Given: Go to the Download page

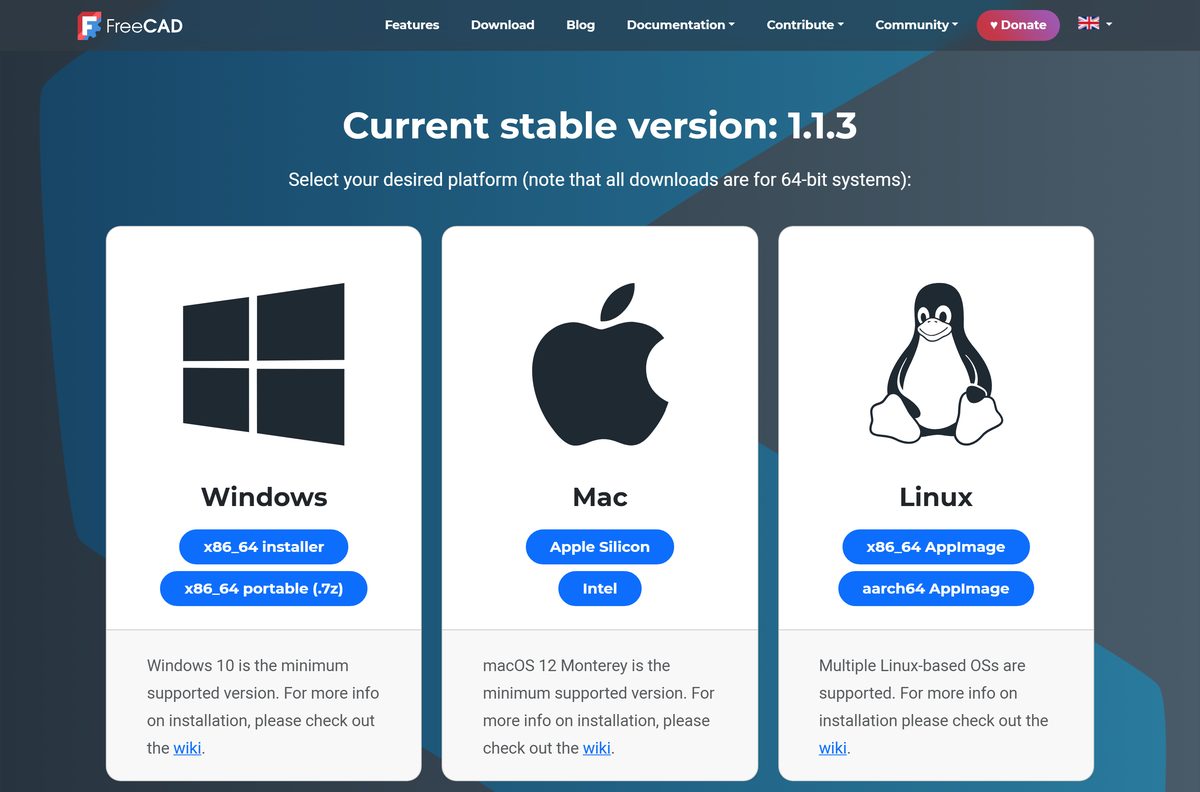Looking at the screenshot, I should 503,25.
